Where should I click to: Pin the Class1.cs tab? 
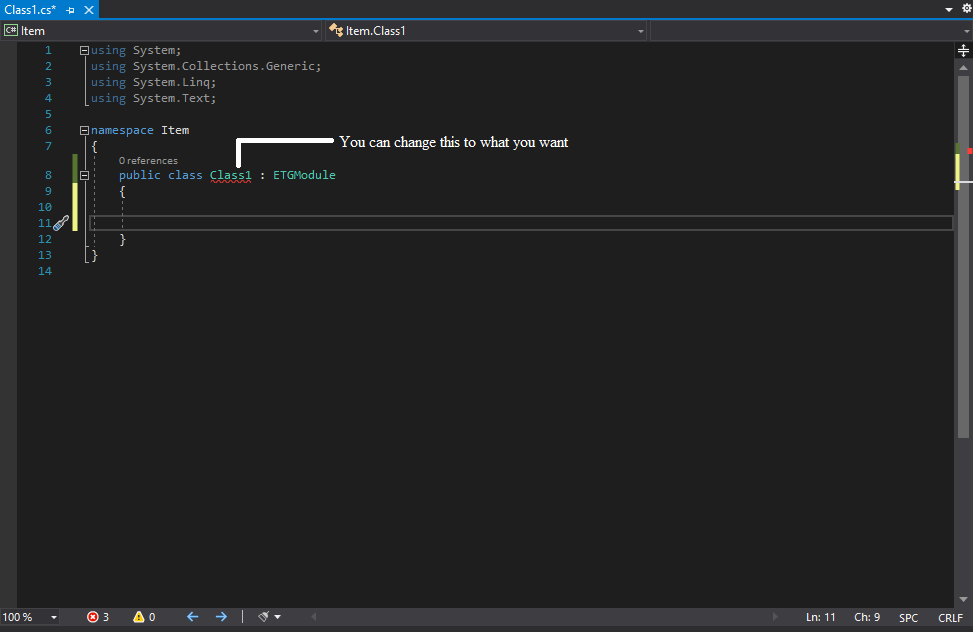(x=70, y=11)
